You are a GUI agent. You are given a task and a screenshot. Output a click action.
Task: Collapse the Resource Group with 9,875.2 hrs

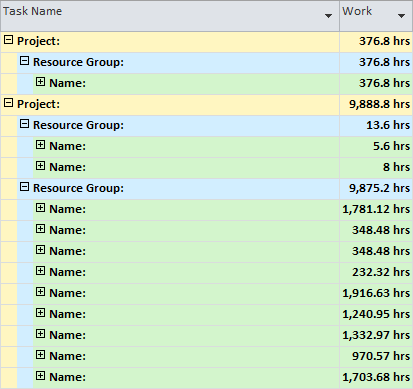(24, 187)
